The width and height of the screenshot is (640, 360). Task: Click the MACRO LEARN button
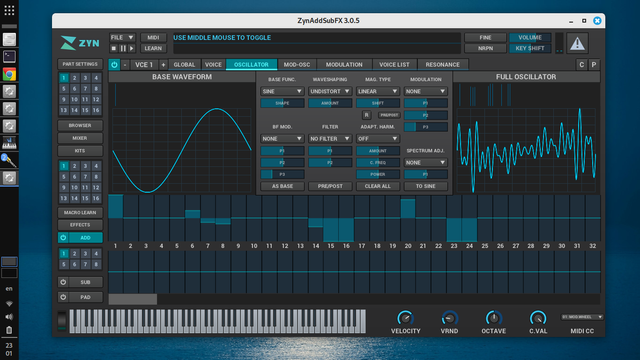[x=80, y=213]
